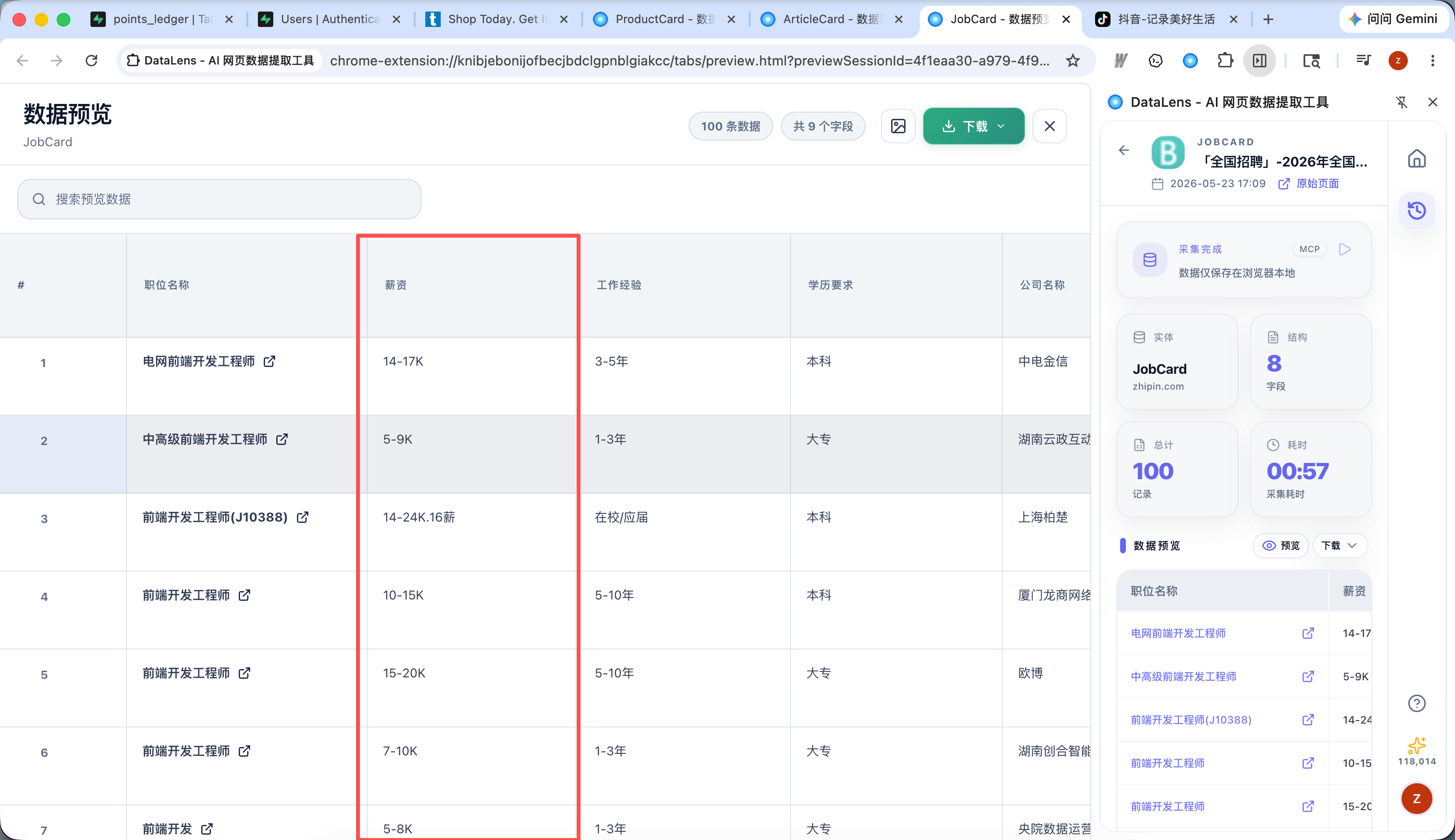1455x840 pixels.
Task: Bookmark this page with star icon
Action: [x=1072, y=61]
